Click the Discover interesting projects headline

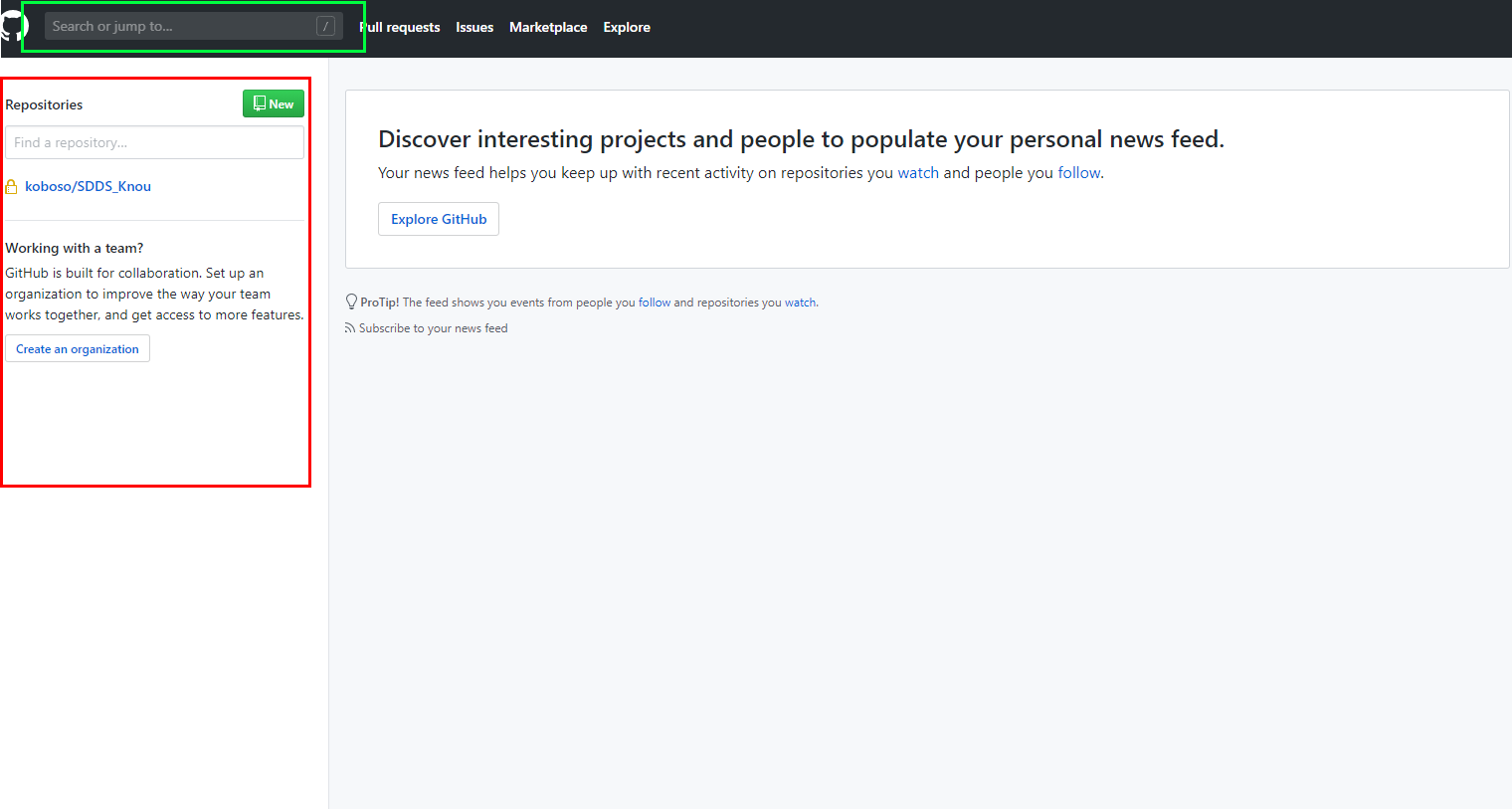tap(801, 139)
